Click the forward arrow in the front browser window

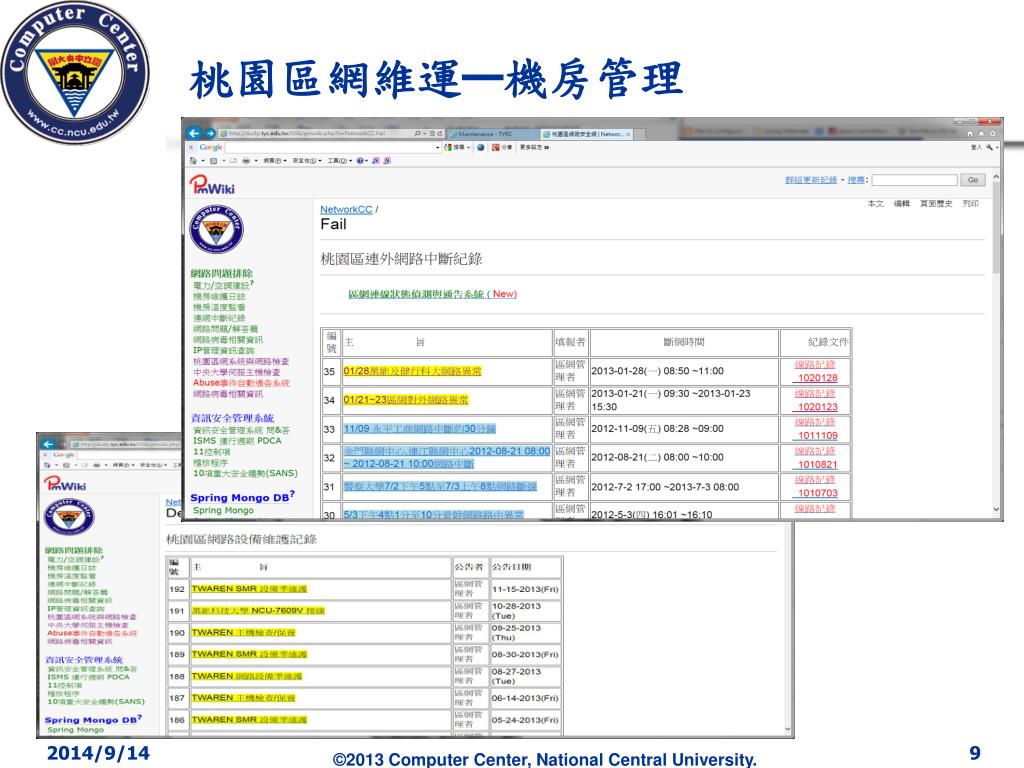click(x=210, y=133)
